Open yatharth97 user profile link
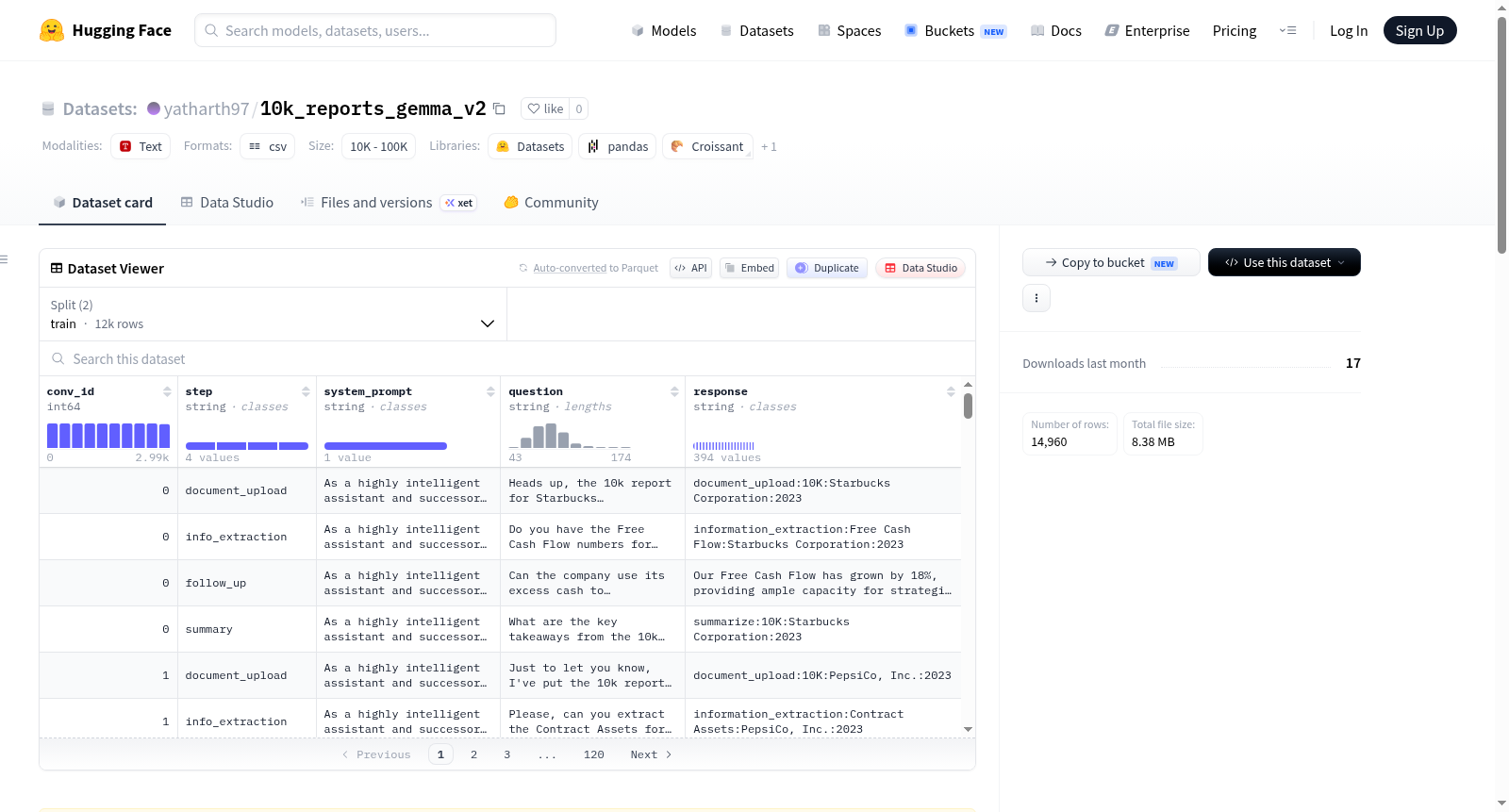 (x=207, y=108)
